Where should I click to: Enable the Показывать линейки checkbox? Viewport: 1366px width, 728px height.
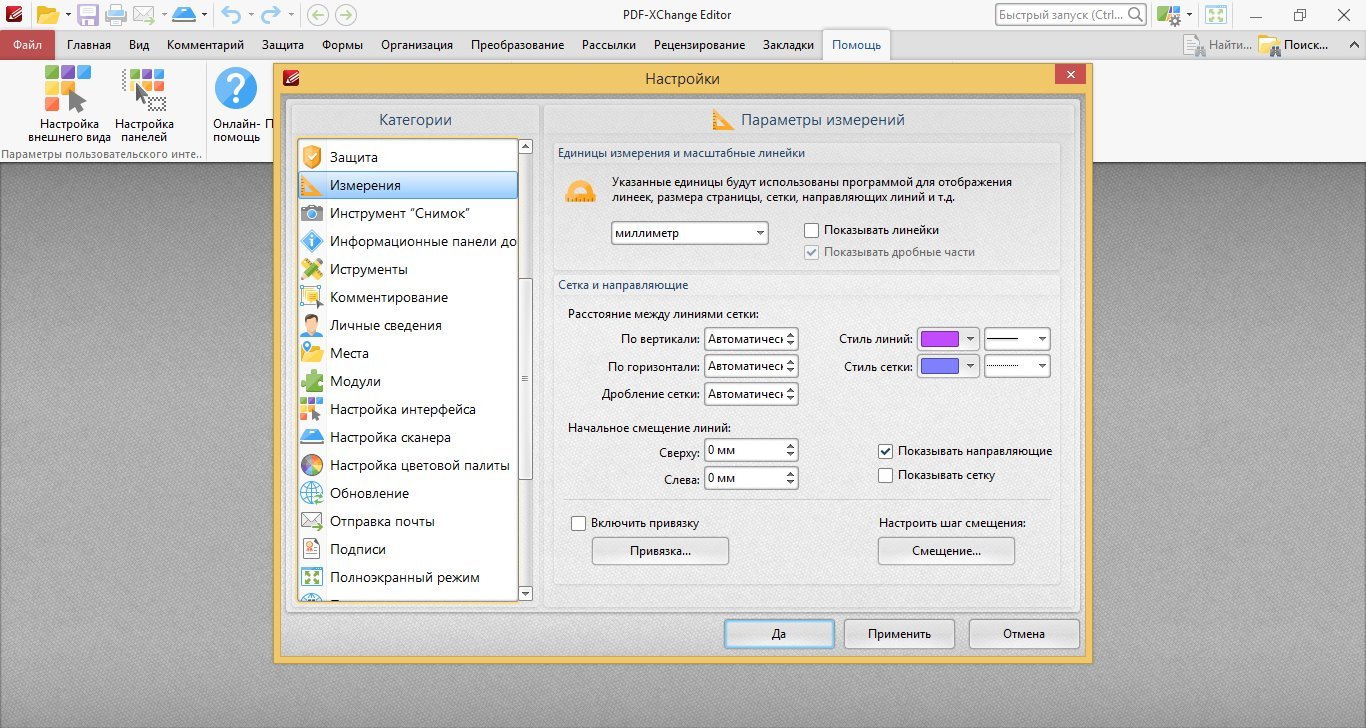(812, 231)
